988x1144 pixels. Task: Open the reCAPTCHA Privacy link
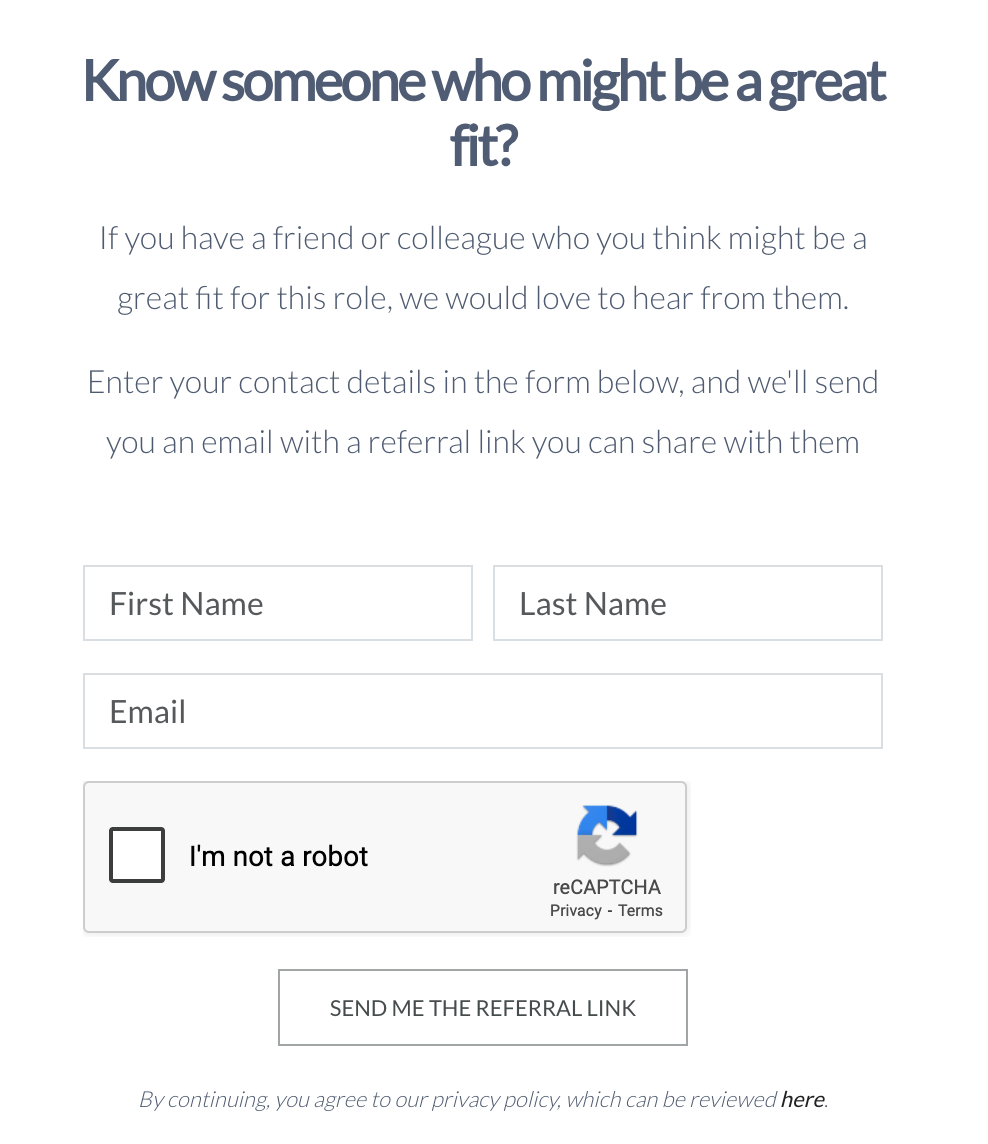pos(576,910)
